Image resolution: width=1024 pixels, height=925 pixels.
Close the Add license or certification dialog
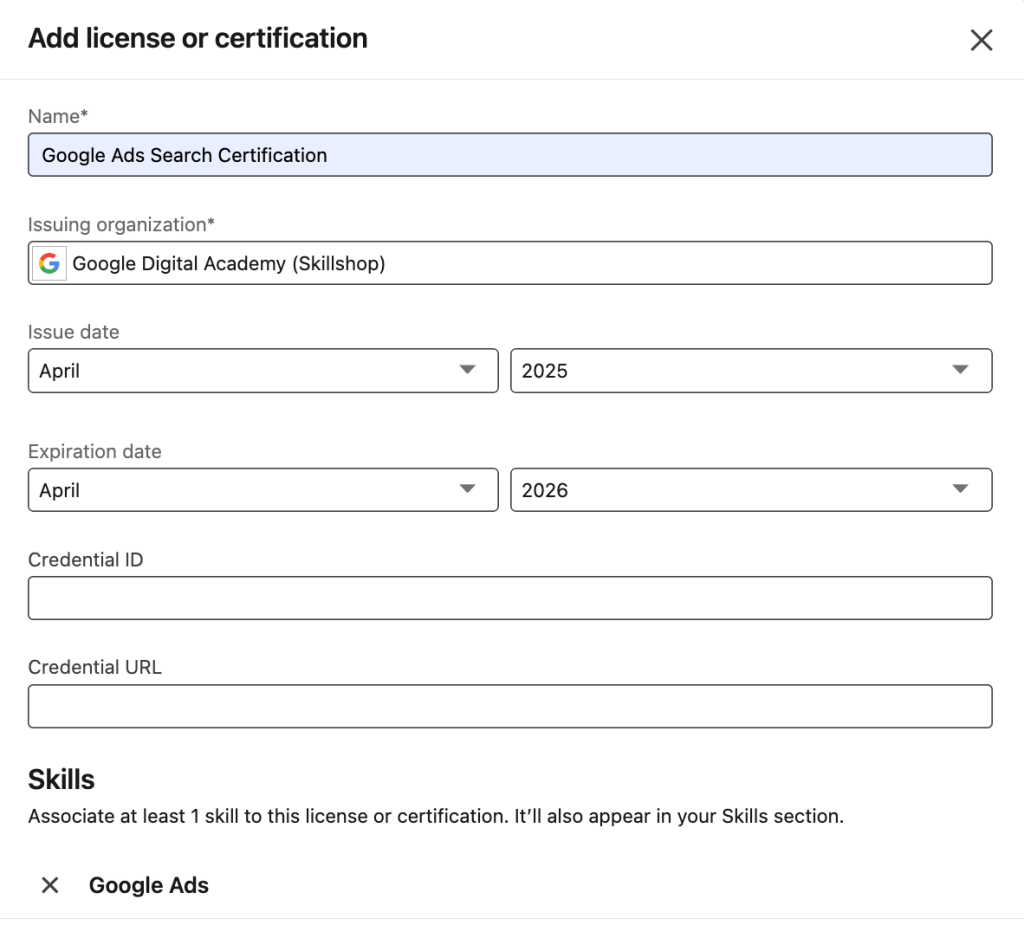click(981, 40)
